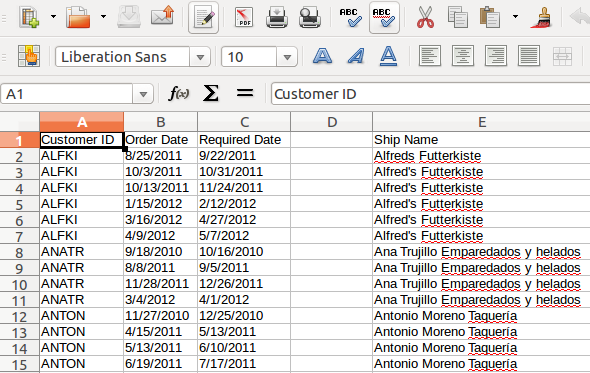Image resolution: width=590 pixels, height=373 pixels.
Task: Click the Merge and Center Cells icon
Action: point(562,56)
